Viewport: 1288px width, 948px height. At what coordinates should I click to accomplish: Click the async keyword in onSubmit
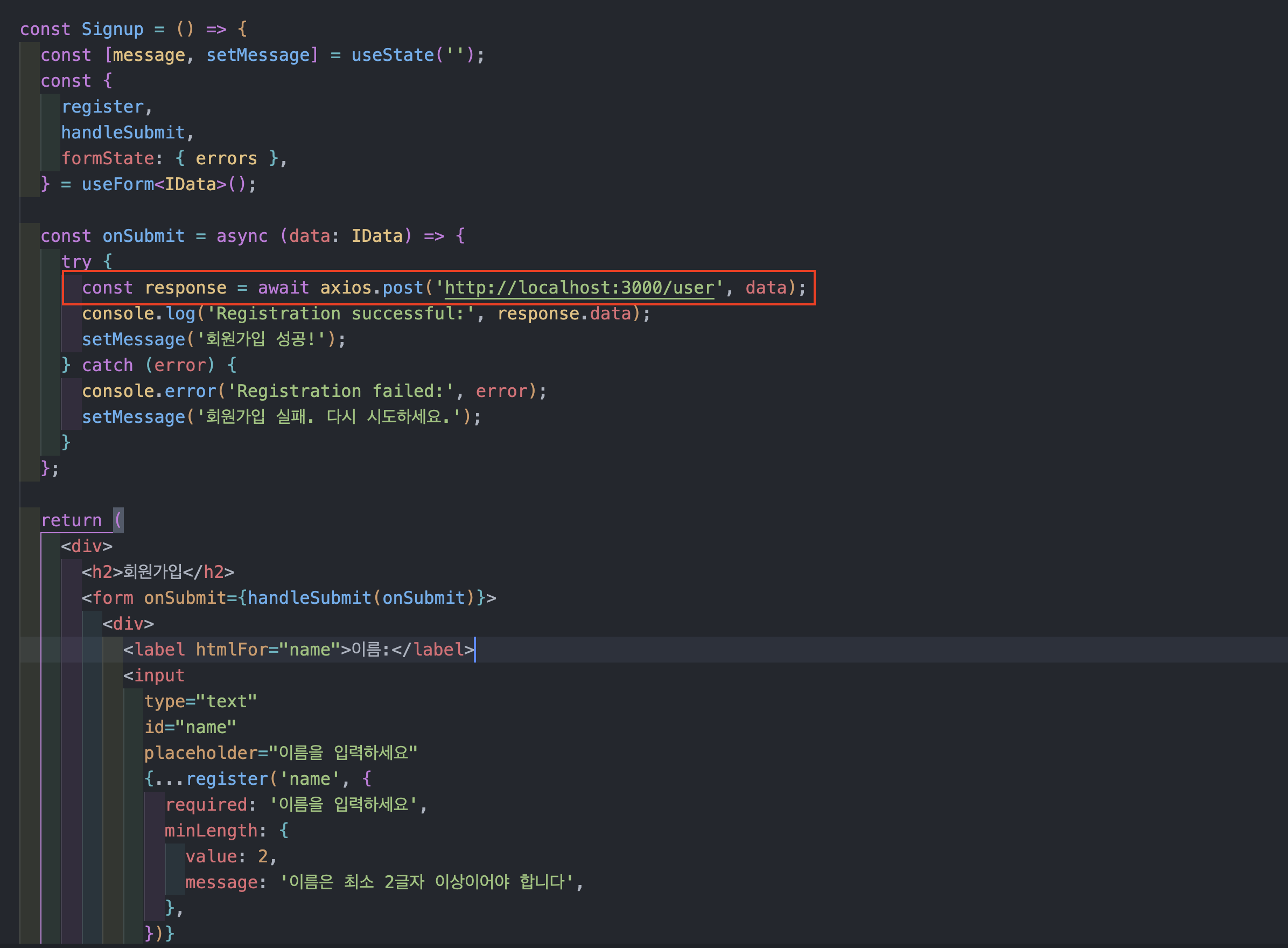pyautogui.click(x=242, y=236)
